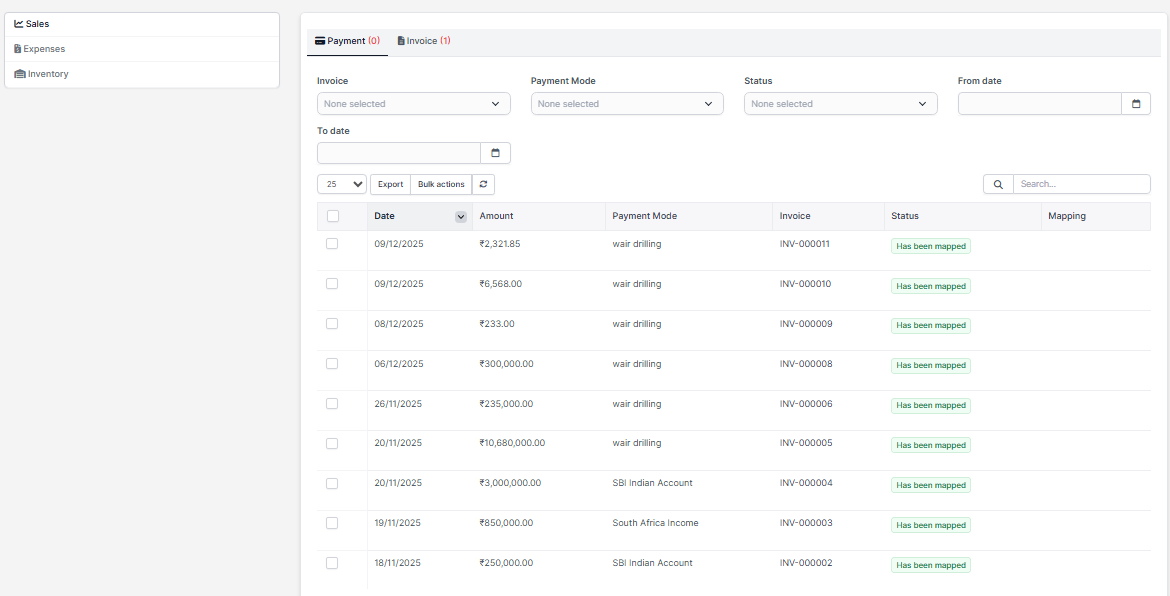Open the To date calendar icon
1170x596 pixels.
coord(495,153)
